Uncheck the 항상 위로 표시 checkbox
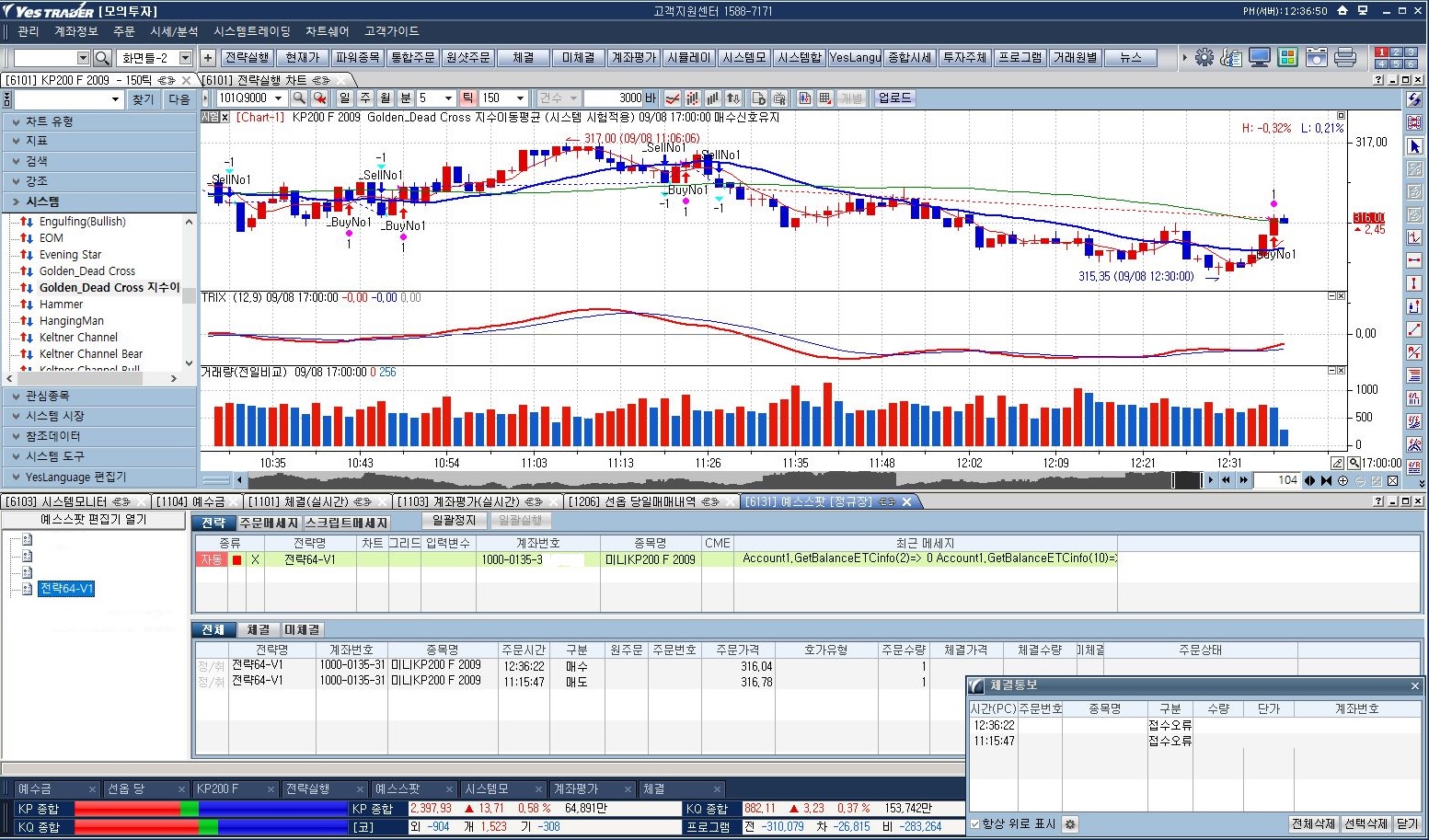 click(x=975, y=824)
